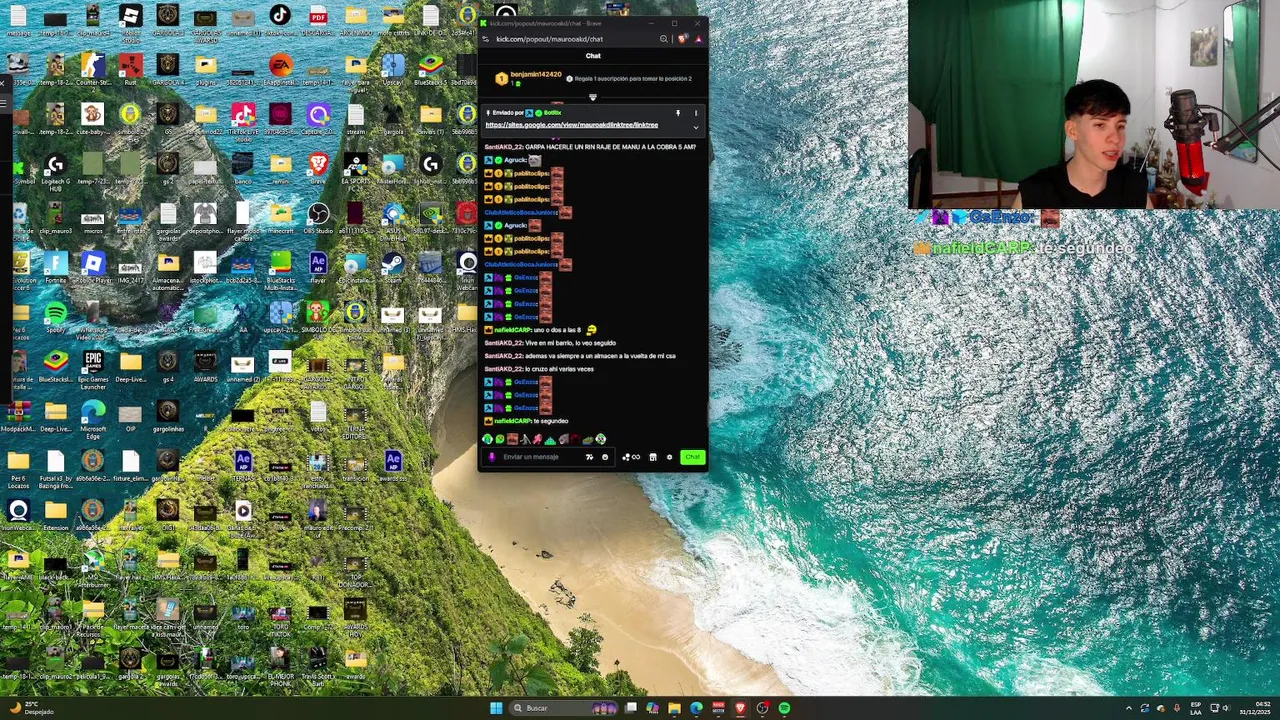The width and height of the screenshot is (1280, 720).
Task: Open the EA app desktop icon
Action: coord(281,70)
